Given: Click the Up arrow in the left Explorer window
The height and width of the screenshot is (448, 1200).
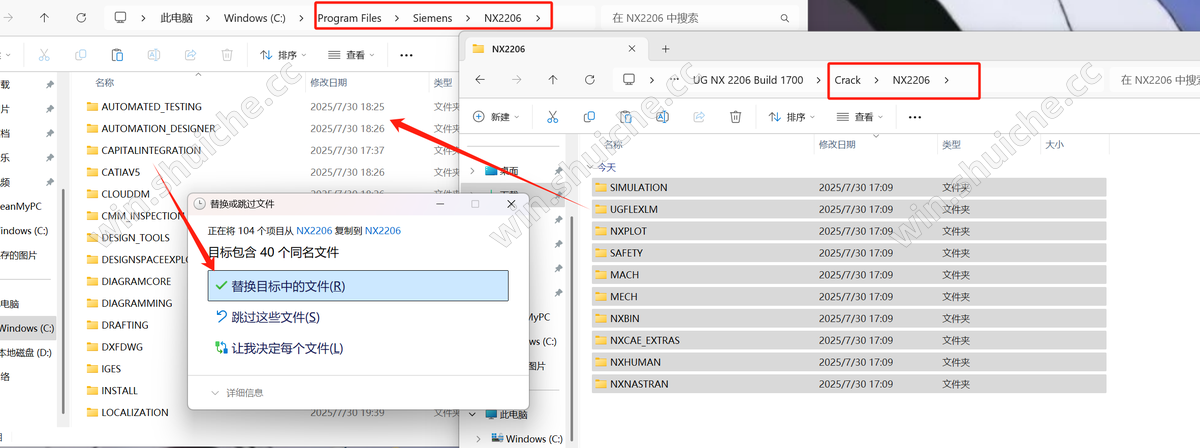Looking at the screenshot, I should click(x=45, y=18).
